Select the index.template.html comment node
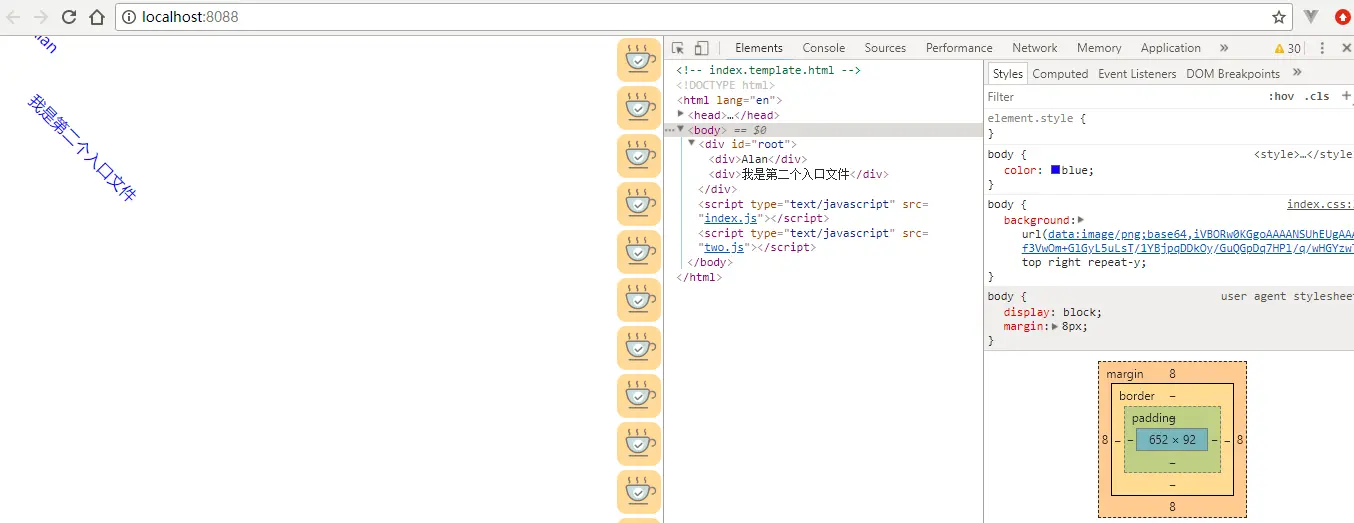Screen dimensions: 1354x523 coord(768,70)
